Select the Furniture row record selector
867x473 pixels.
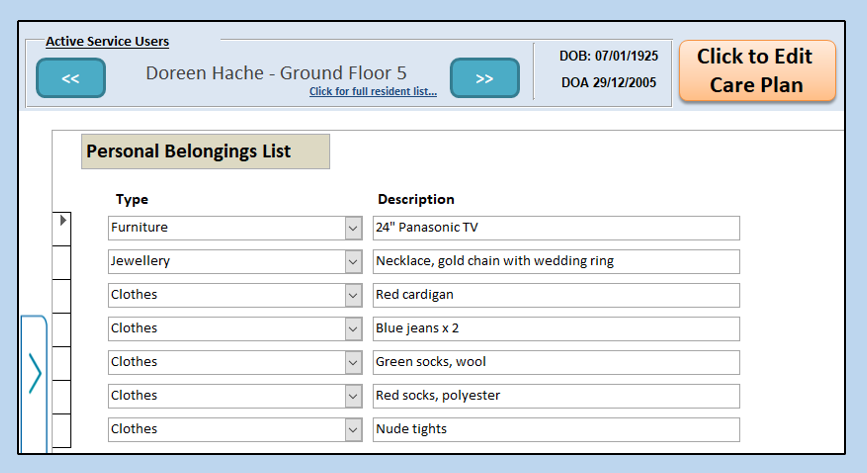[x=62, y=227]
